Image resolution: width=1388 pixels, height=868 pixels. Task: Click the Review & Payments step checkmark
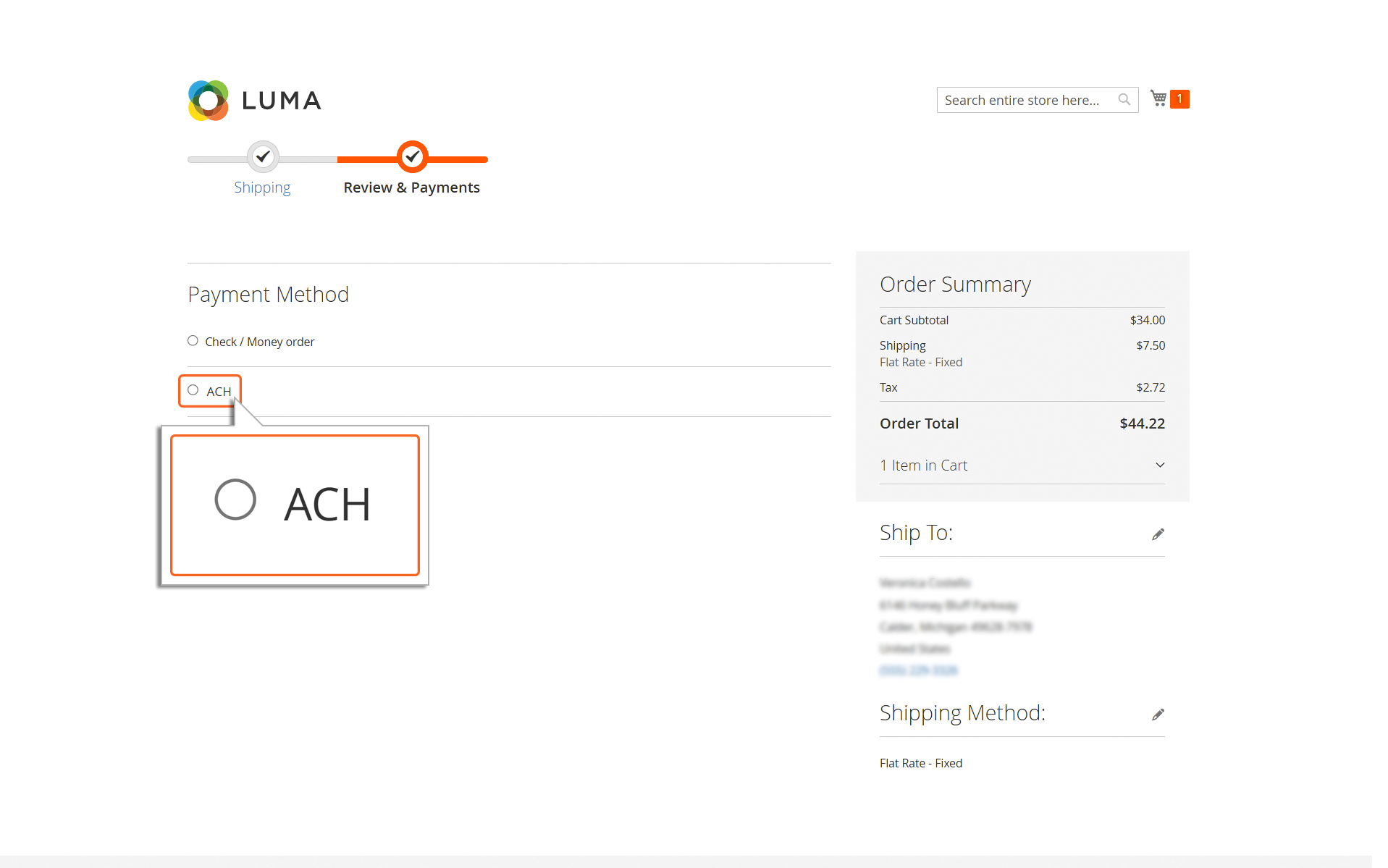tap(412, 156)
